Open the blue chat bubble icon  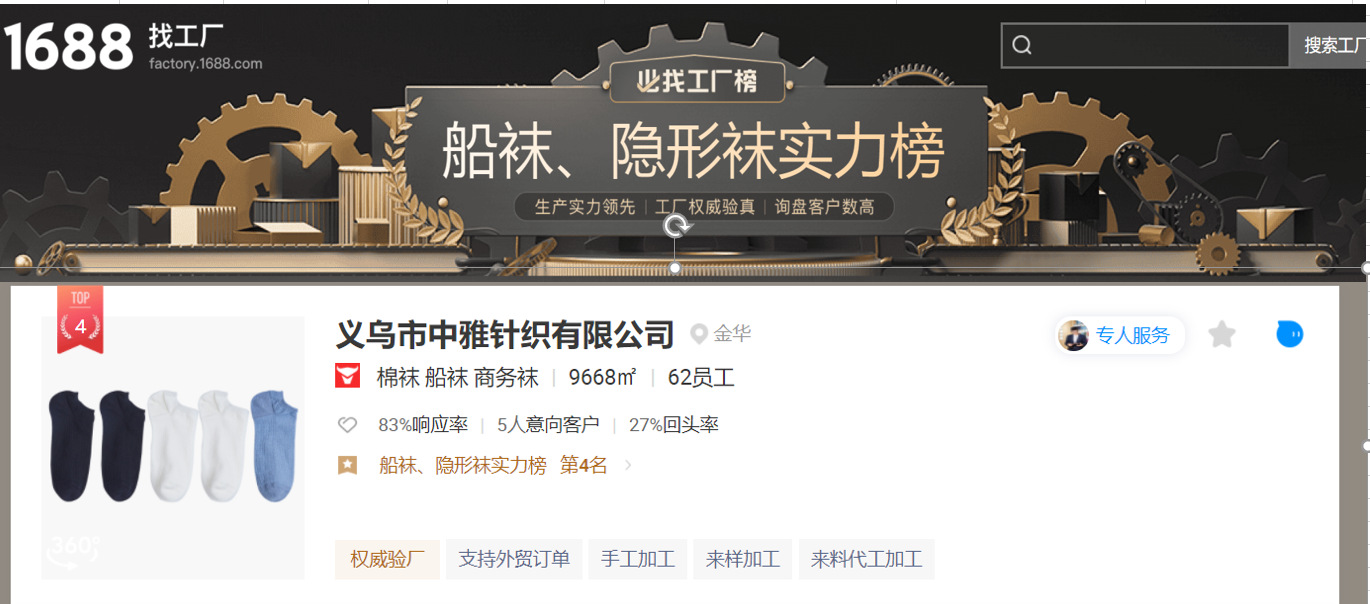click(1290, 334)
